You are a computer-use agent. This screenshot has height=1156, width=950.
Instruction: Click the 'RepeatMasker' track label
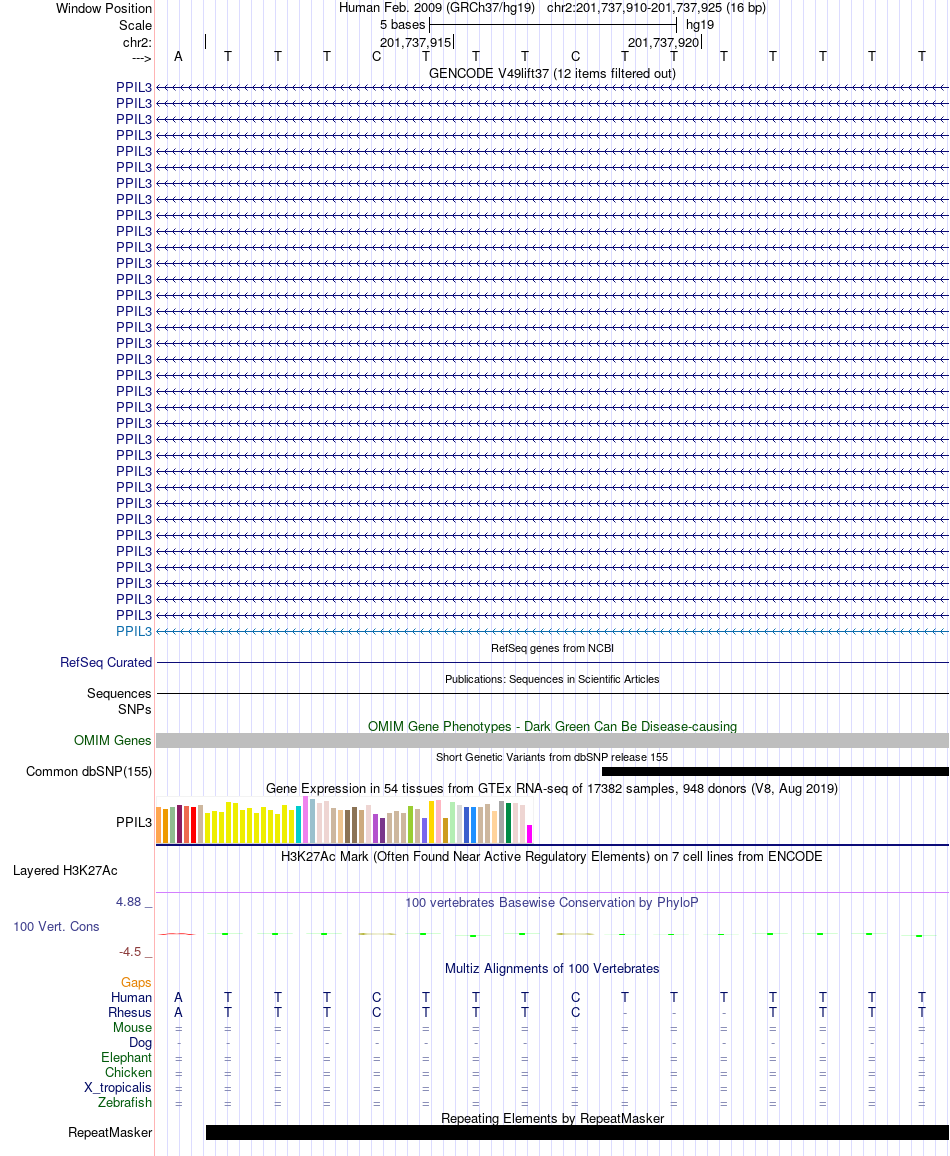(111, 1132)
